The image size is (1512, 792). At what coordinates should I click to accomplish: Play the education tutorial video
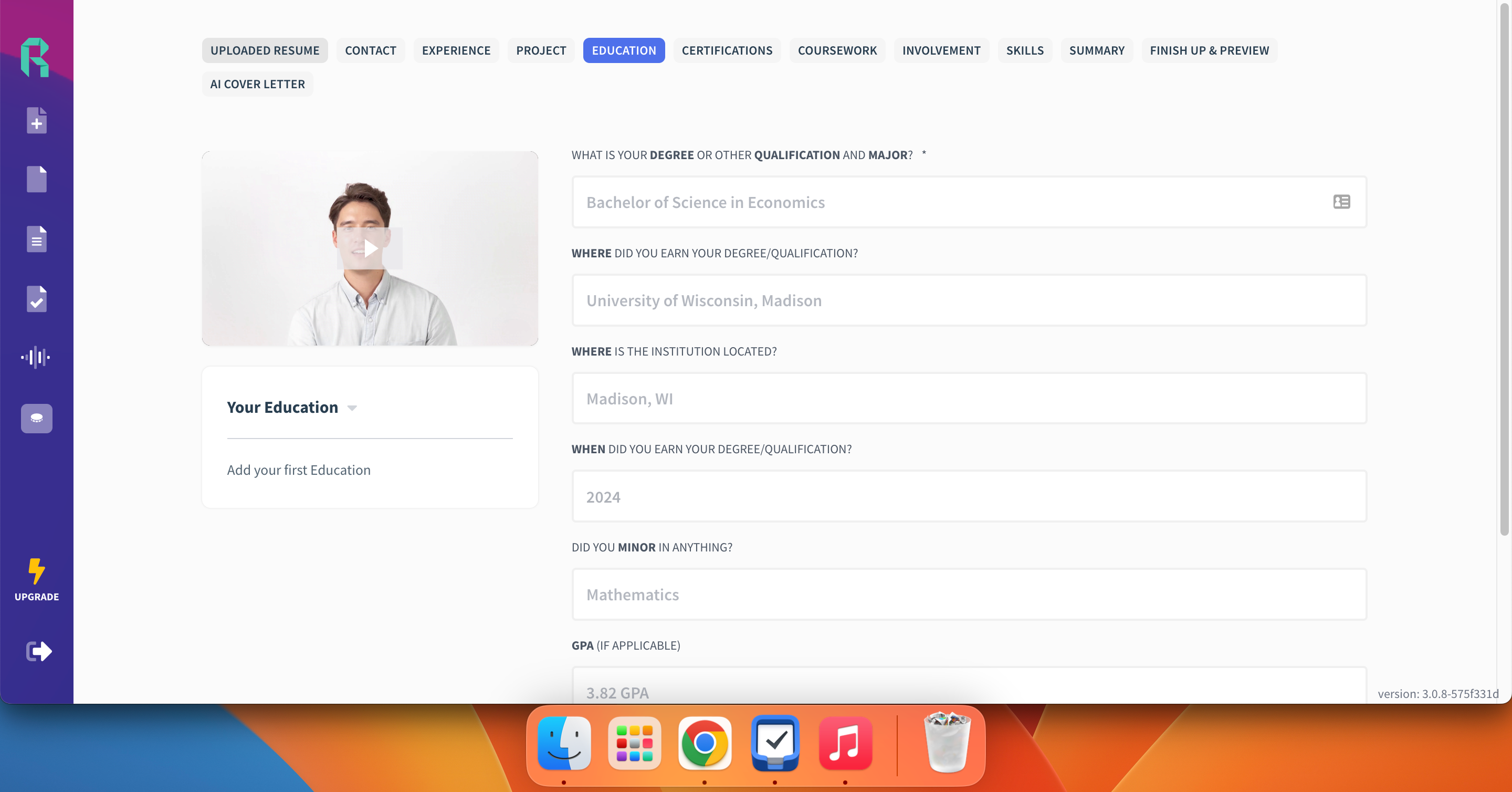click(370, 248)
